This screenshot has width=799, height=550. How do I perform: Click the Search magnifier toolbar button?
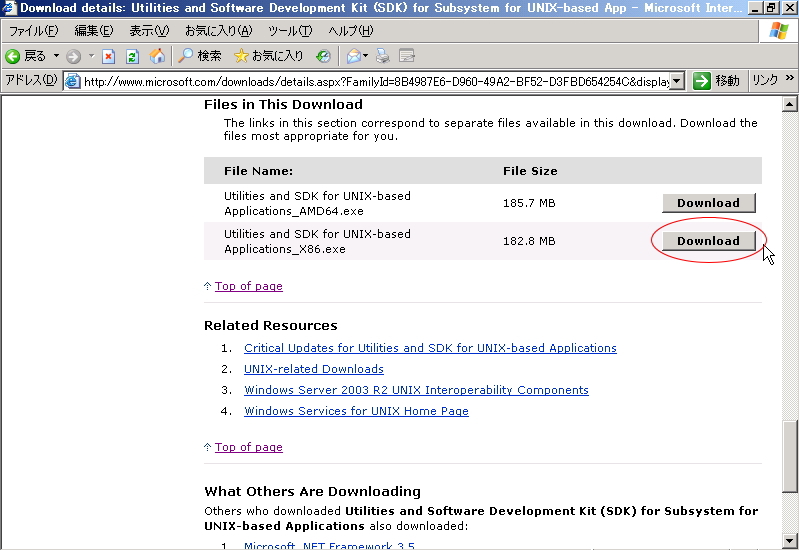(x=199, y=56)
